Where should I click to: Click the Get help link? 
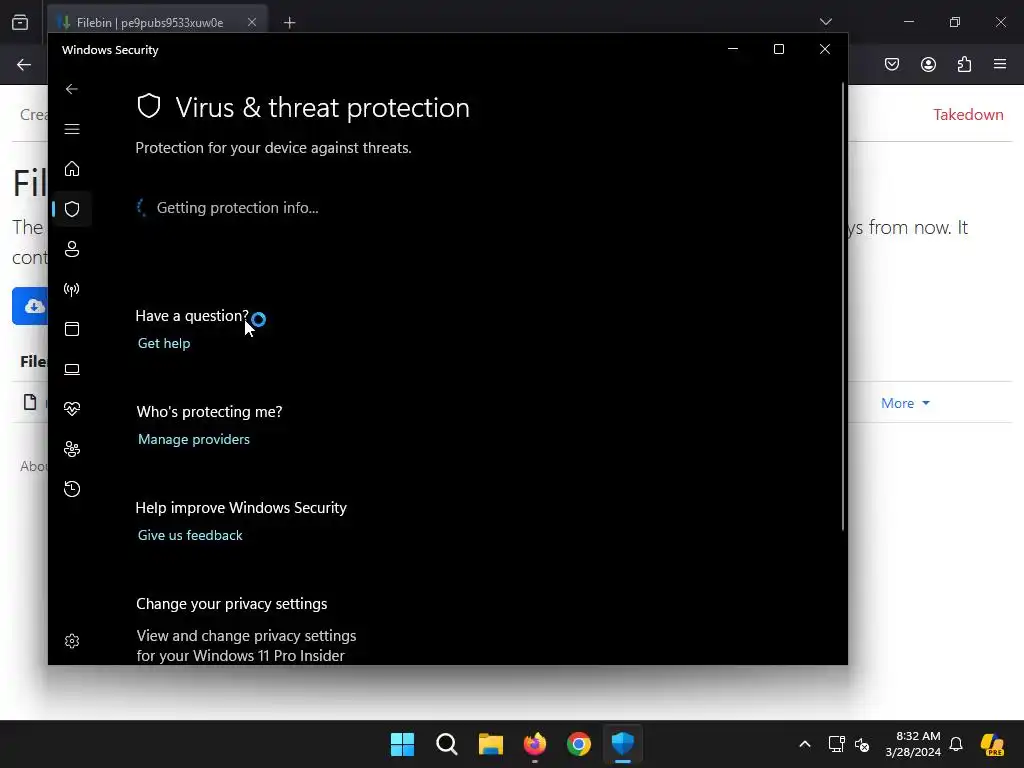tap(164, 344)
